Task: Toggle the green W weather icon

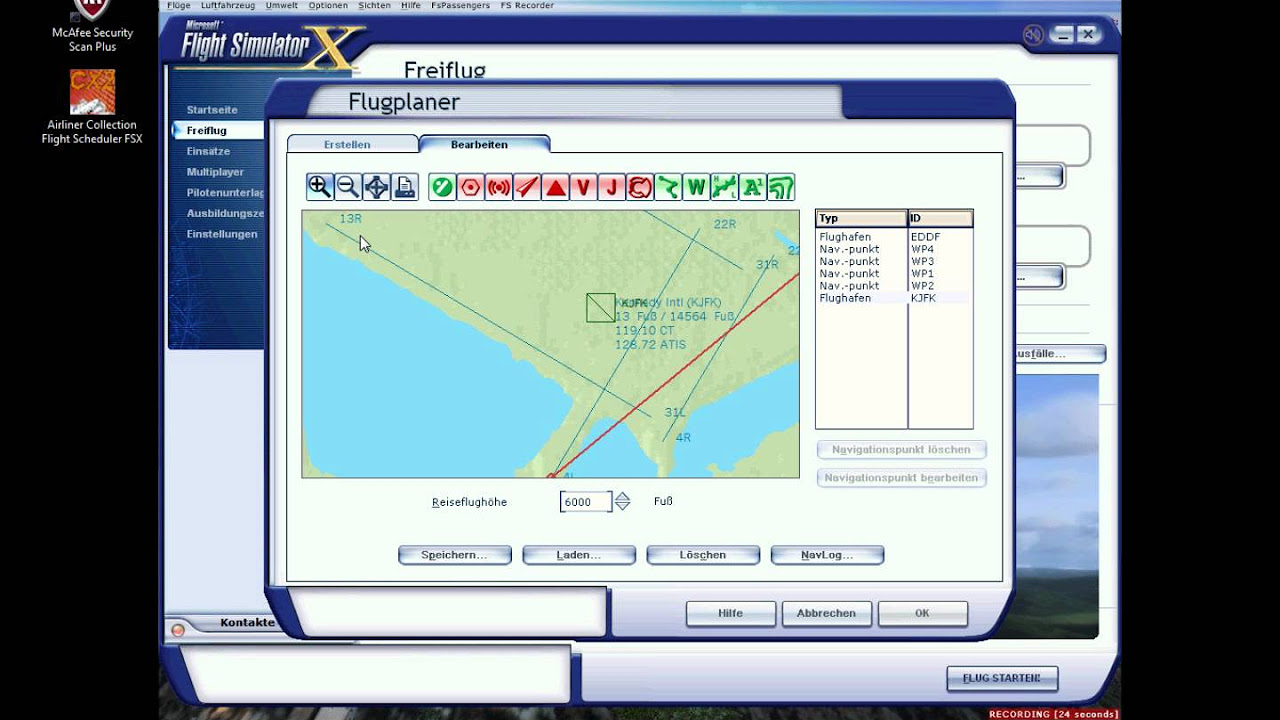Action: [696, 187]
